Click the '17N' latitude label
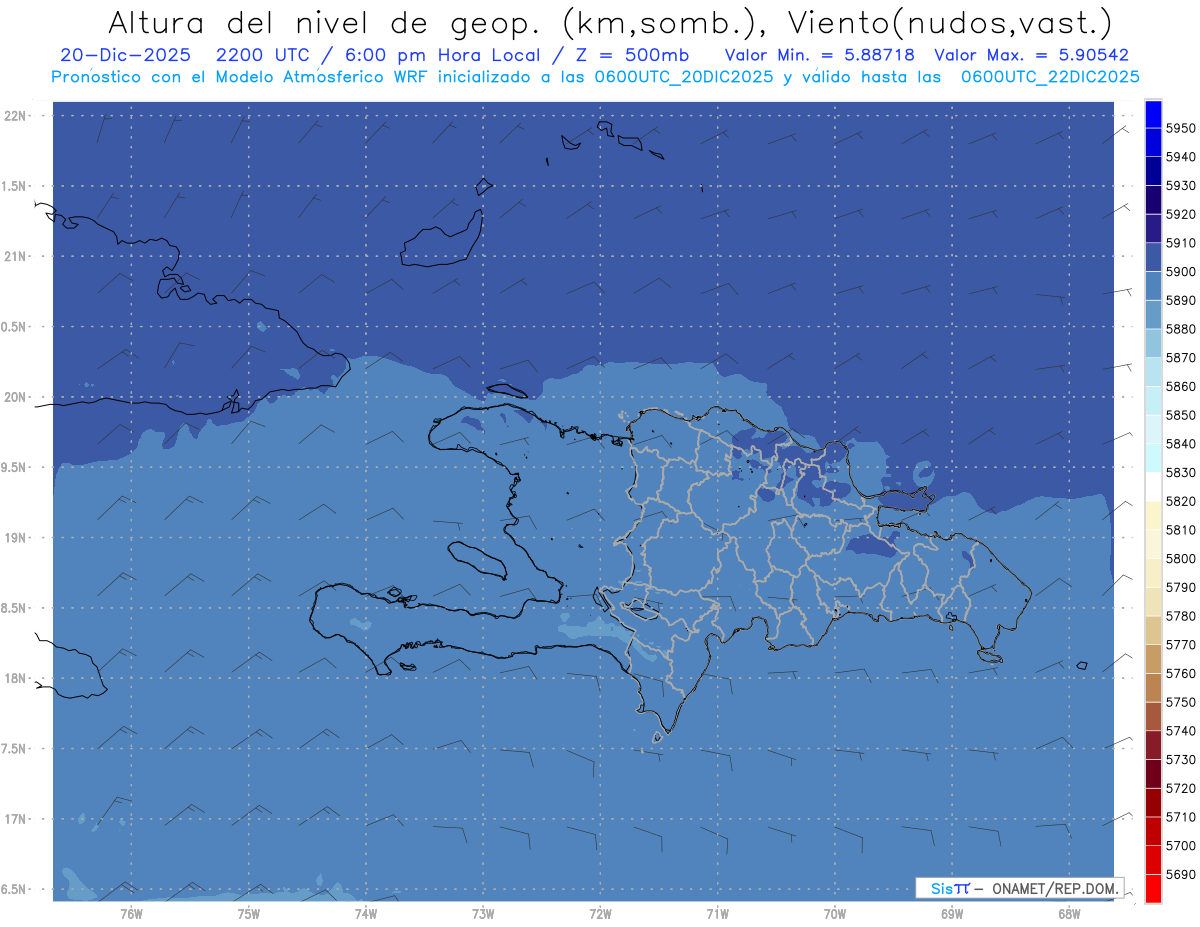 point(15,819)
